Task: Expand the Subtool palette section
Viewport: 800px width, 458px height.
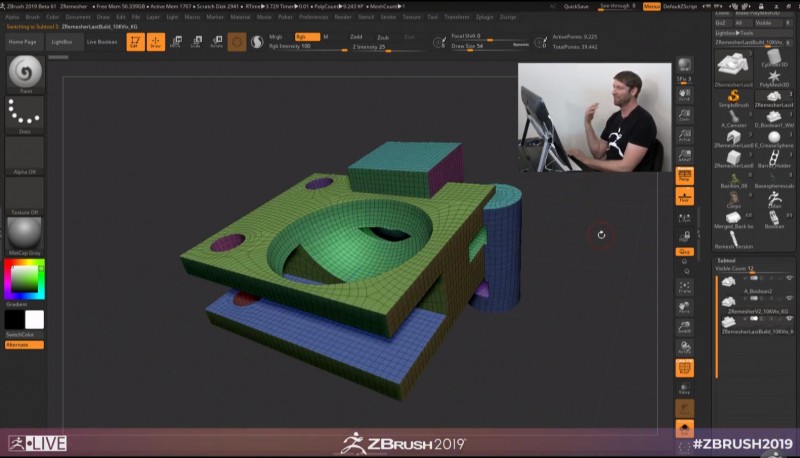Action: coord(728,260)
